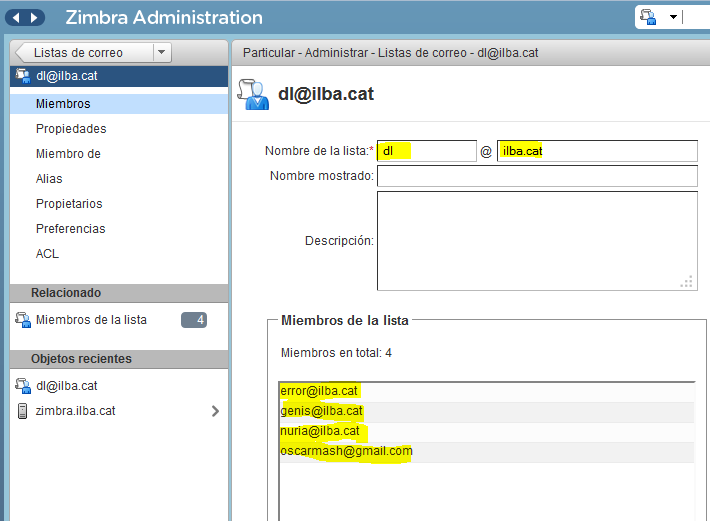Select member oscarmash@gmail.com

487,451
